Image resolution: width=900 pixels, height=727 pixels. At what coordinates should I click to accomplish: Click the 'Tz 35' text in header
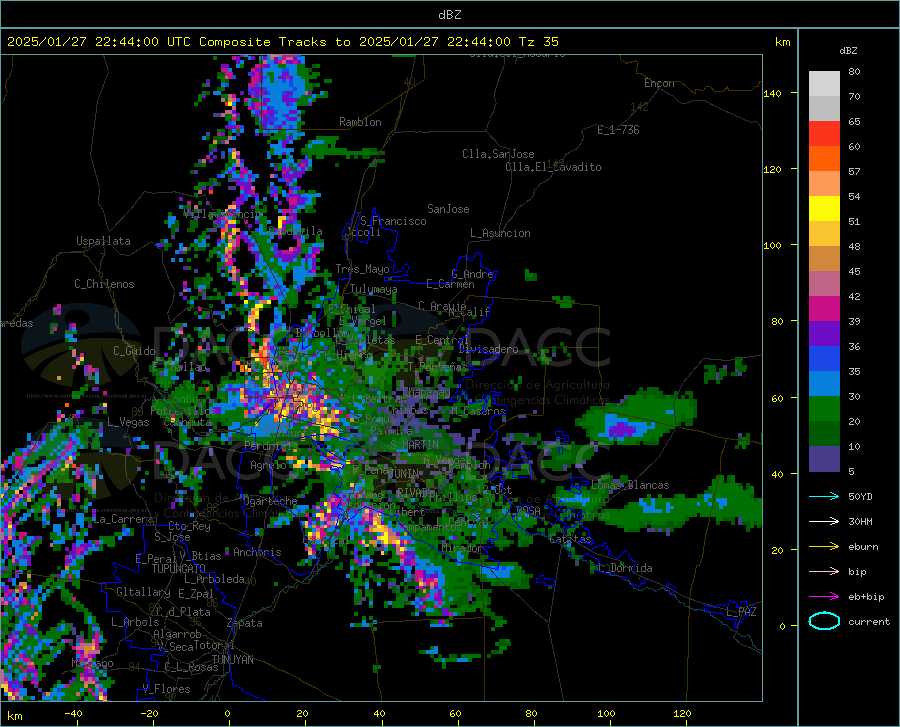[538, 42]
